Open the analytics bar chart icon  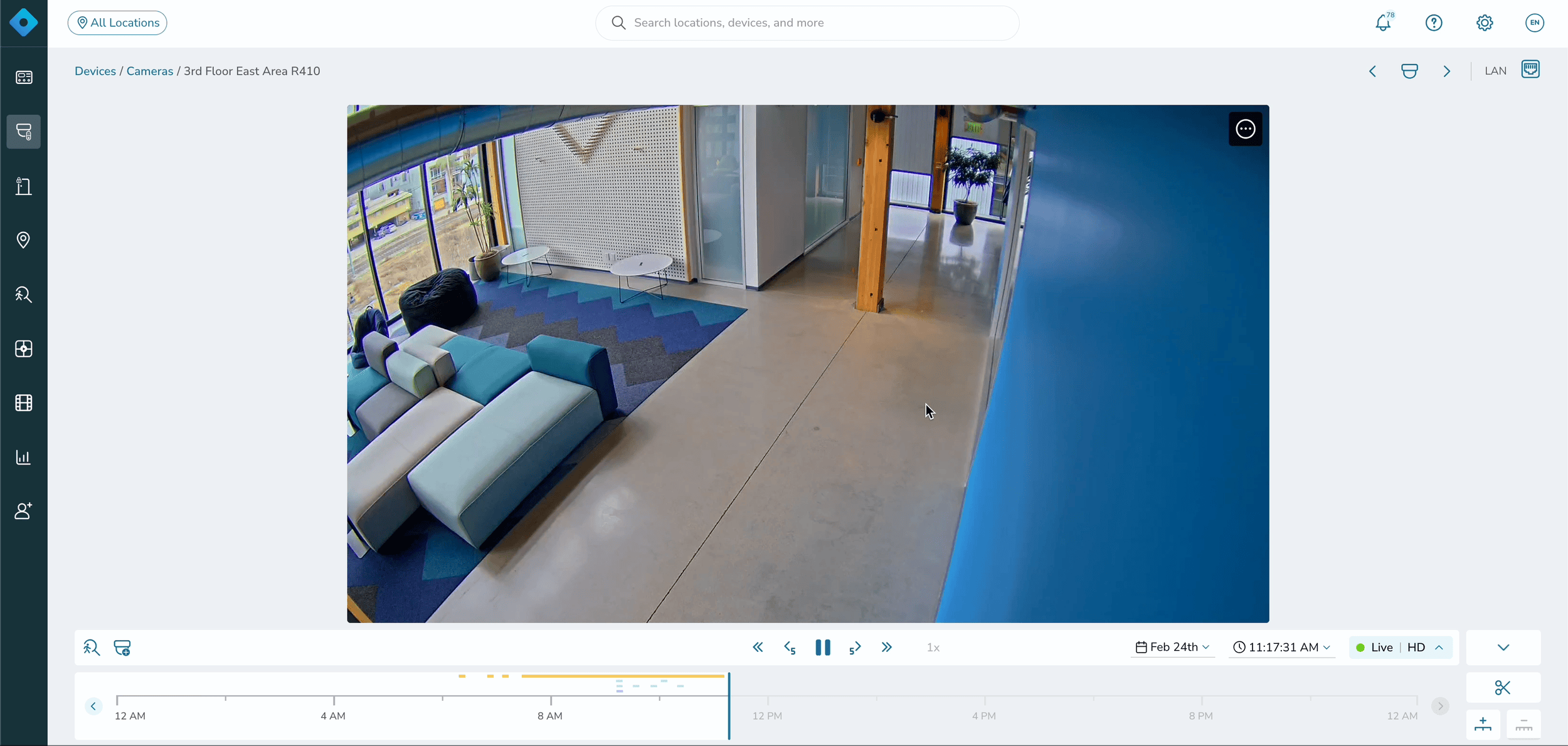click(x=23, y=457)
